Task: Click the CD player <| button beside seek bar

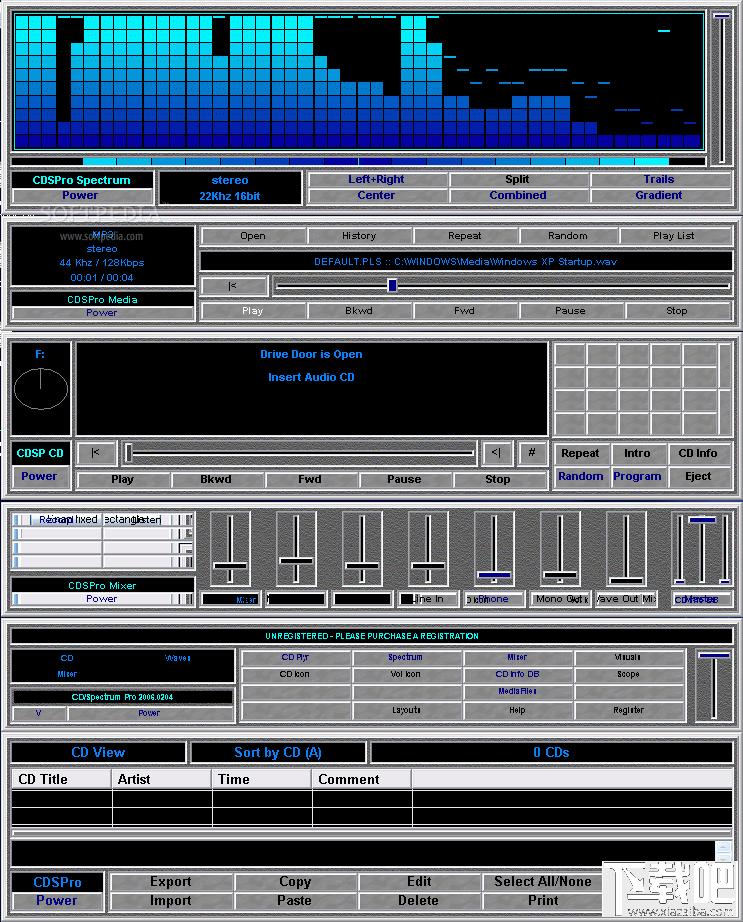Action: 496,453
